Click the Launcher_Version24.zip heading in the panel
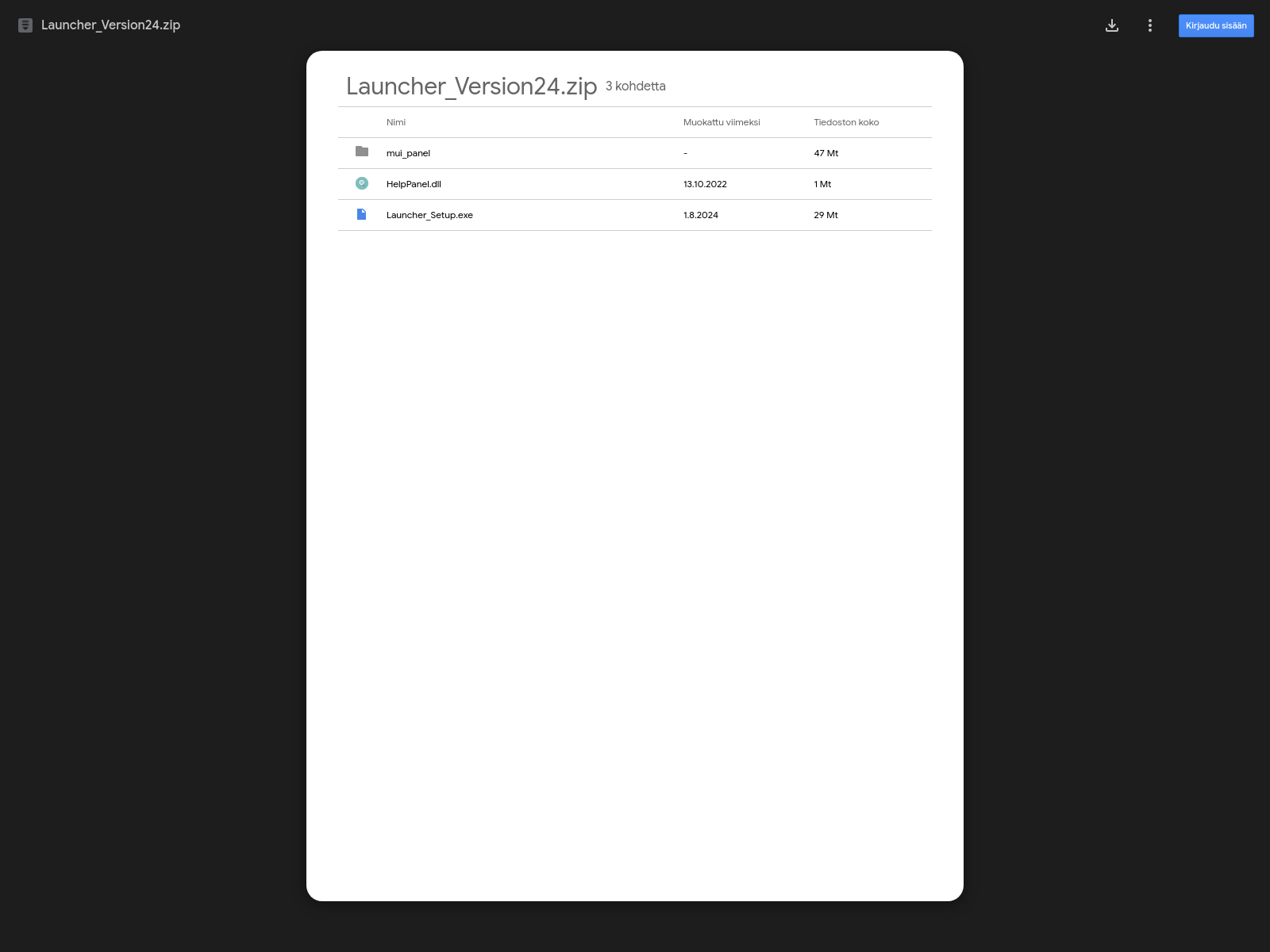The width and height of the screenshot is (1270, 952). click(471, 86)
